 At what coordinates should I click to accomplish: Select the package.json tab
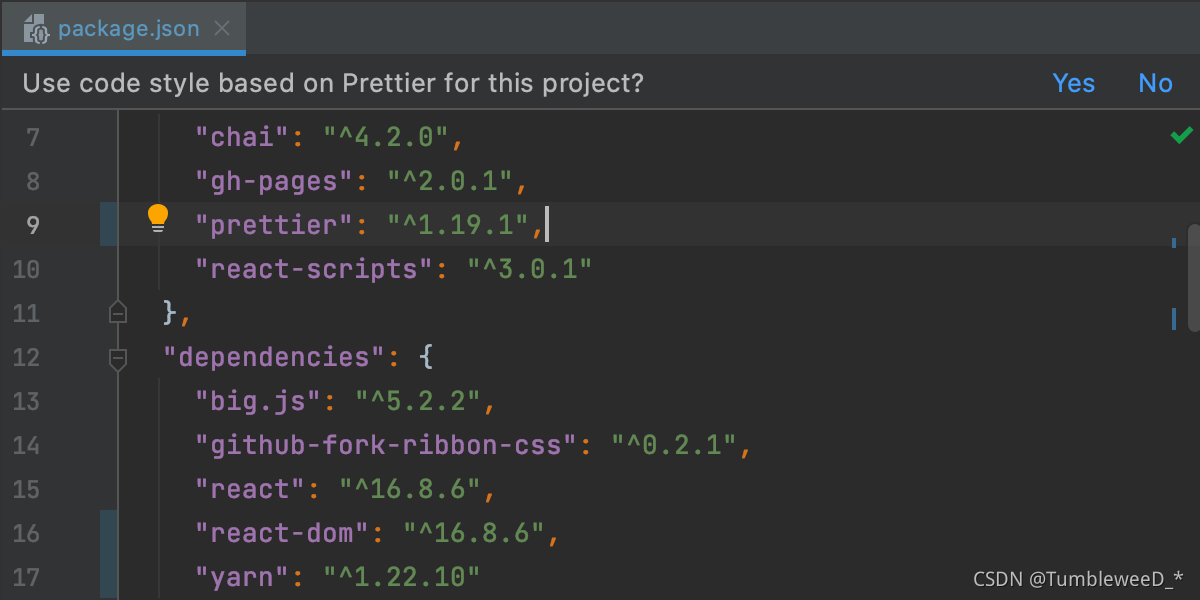point(128,29)
